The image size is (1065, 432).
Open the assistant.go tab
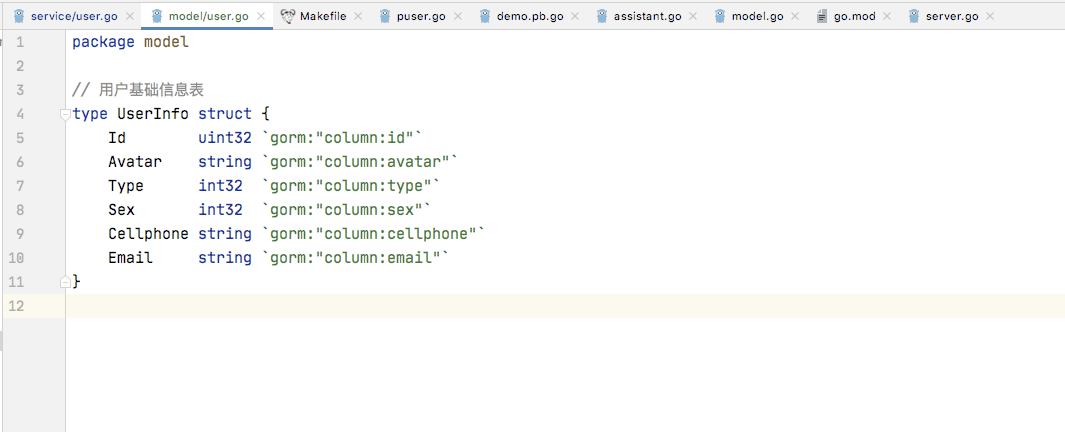pos(650,17)
